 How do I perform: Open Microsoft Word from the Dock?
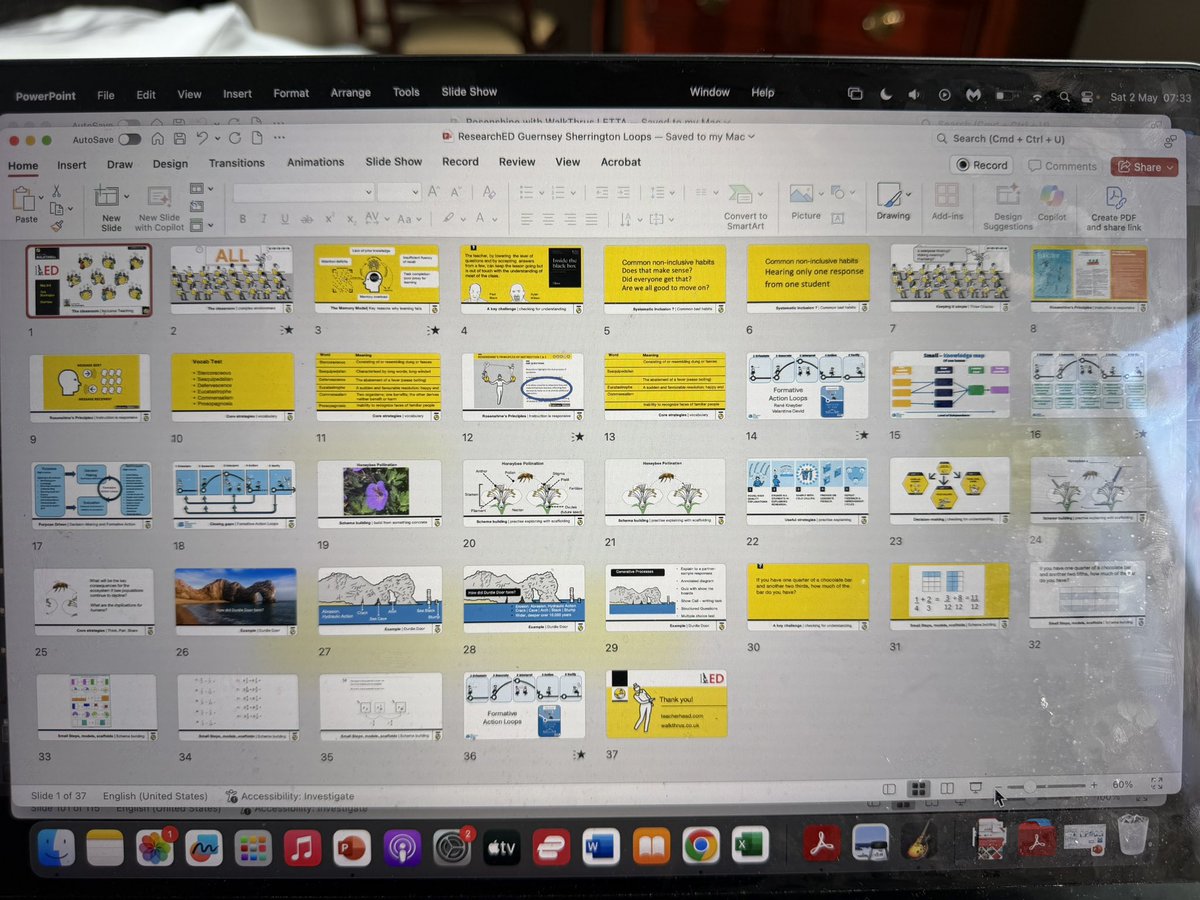602,849
